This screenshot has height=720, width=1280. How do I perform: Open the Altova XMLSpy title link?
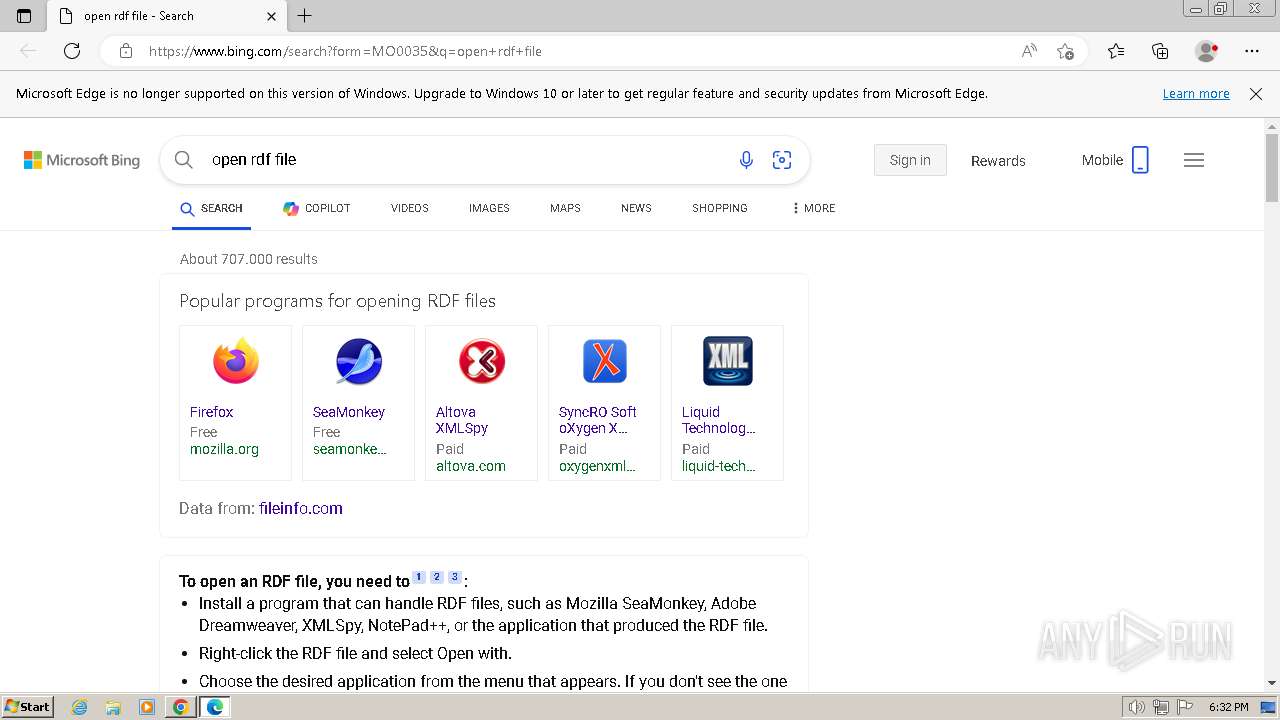coord(462,420)
